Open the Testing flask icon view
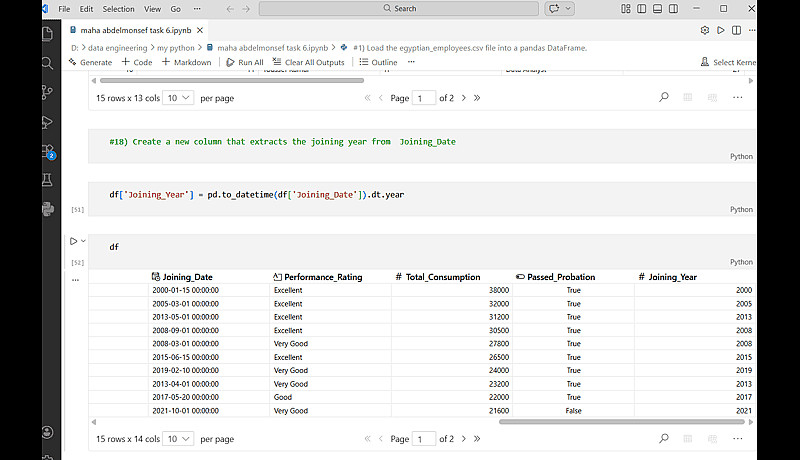The height and width of the screenshot is (460, 800). tap(47, 180)
